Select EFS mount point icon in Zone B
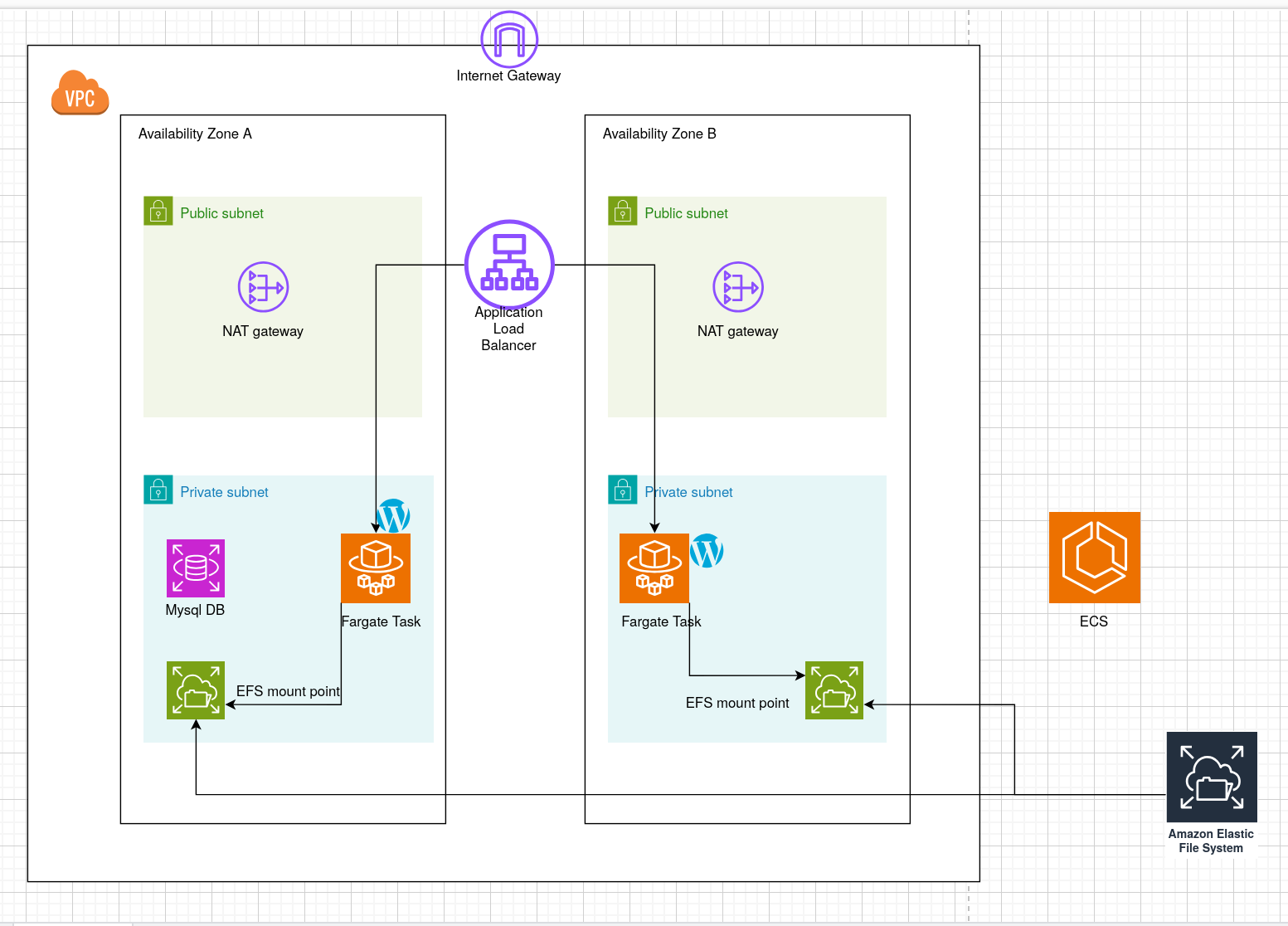The image size is (1288, 926). pyautogui.click(x=834, y=690)
